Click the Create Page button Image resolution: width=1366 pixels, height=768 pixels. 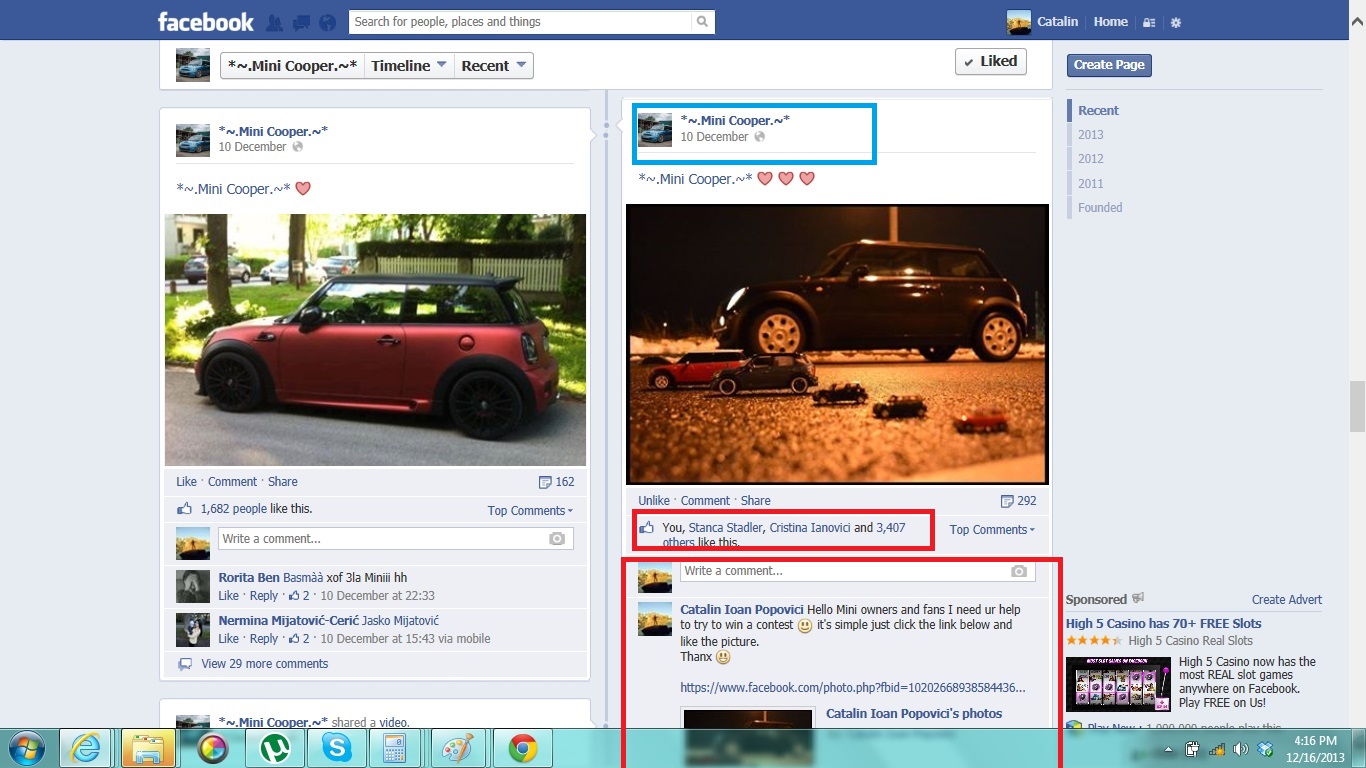click(1108, 65)
